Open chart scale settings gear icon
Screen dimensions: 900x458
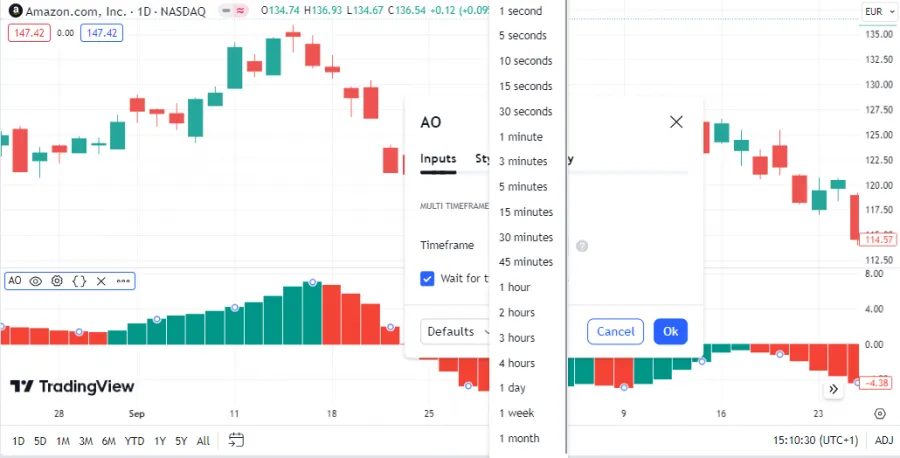click(x=880, y=413)
